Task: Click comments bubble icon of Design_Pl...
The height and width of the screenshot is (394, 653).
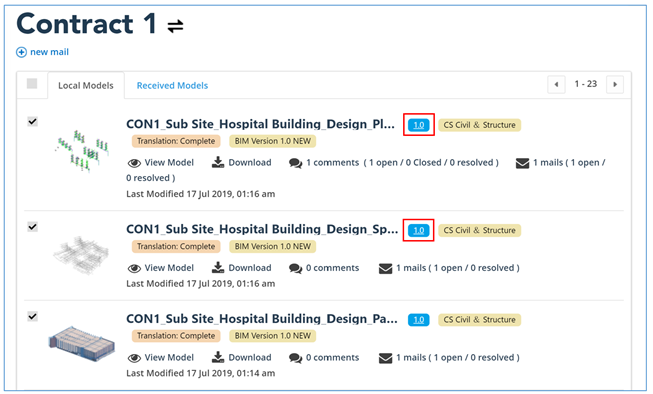Action: (x=296, y=163)
